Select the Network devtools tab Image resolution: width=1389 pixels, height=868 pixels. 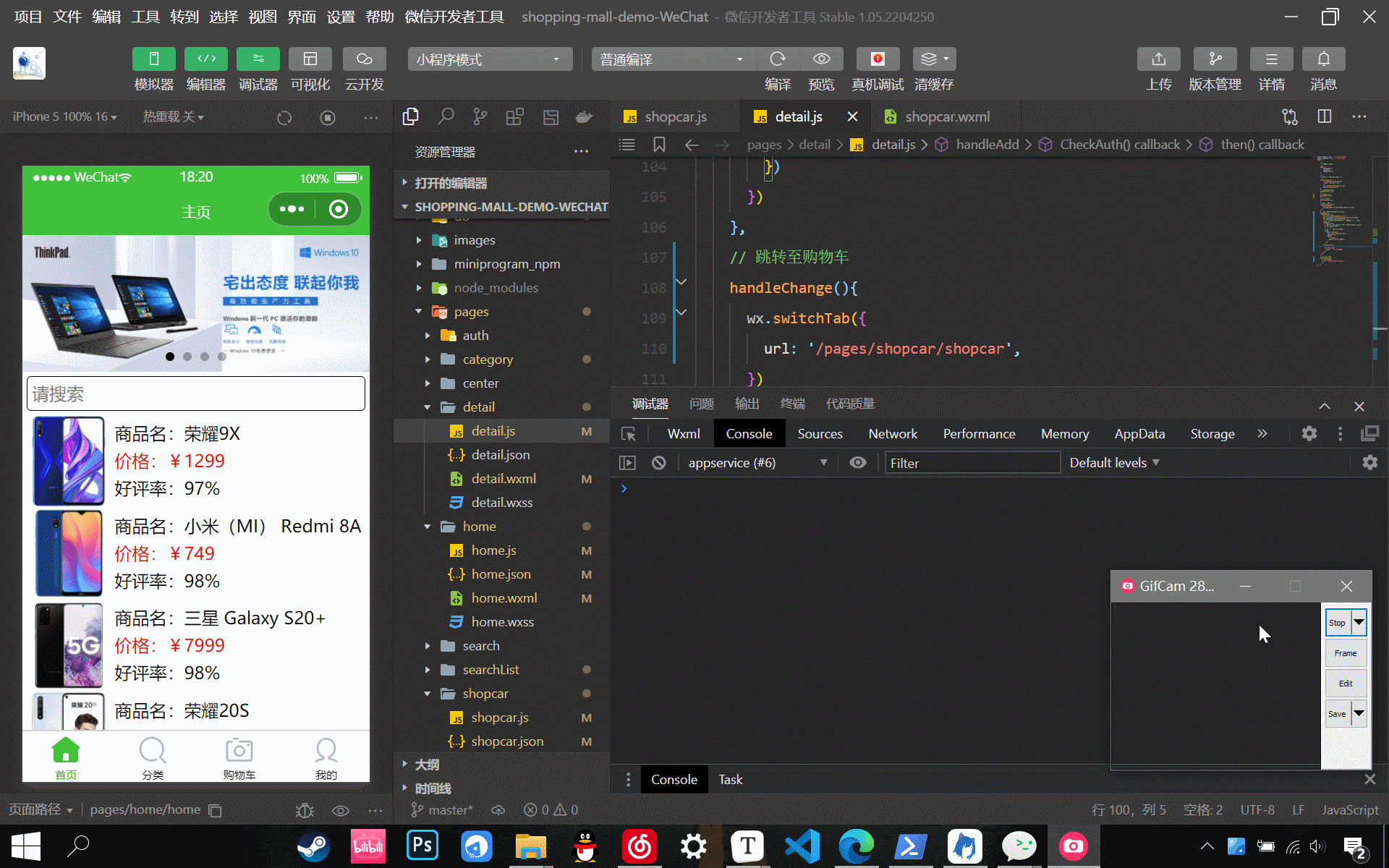pyautogui.click(x=893, y=434)
